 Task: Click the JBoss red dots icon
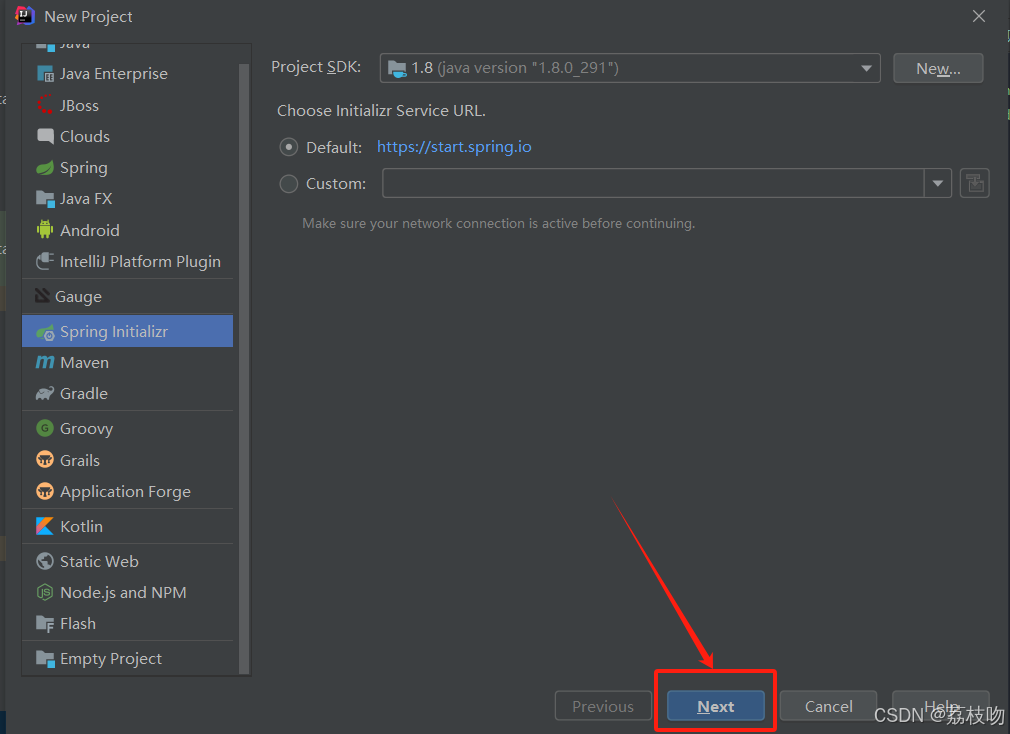coord(45,105)
